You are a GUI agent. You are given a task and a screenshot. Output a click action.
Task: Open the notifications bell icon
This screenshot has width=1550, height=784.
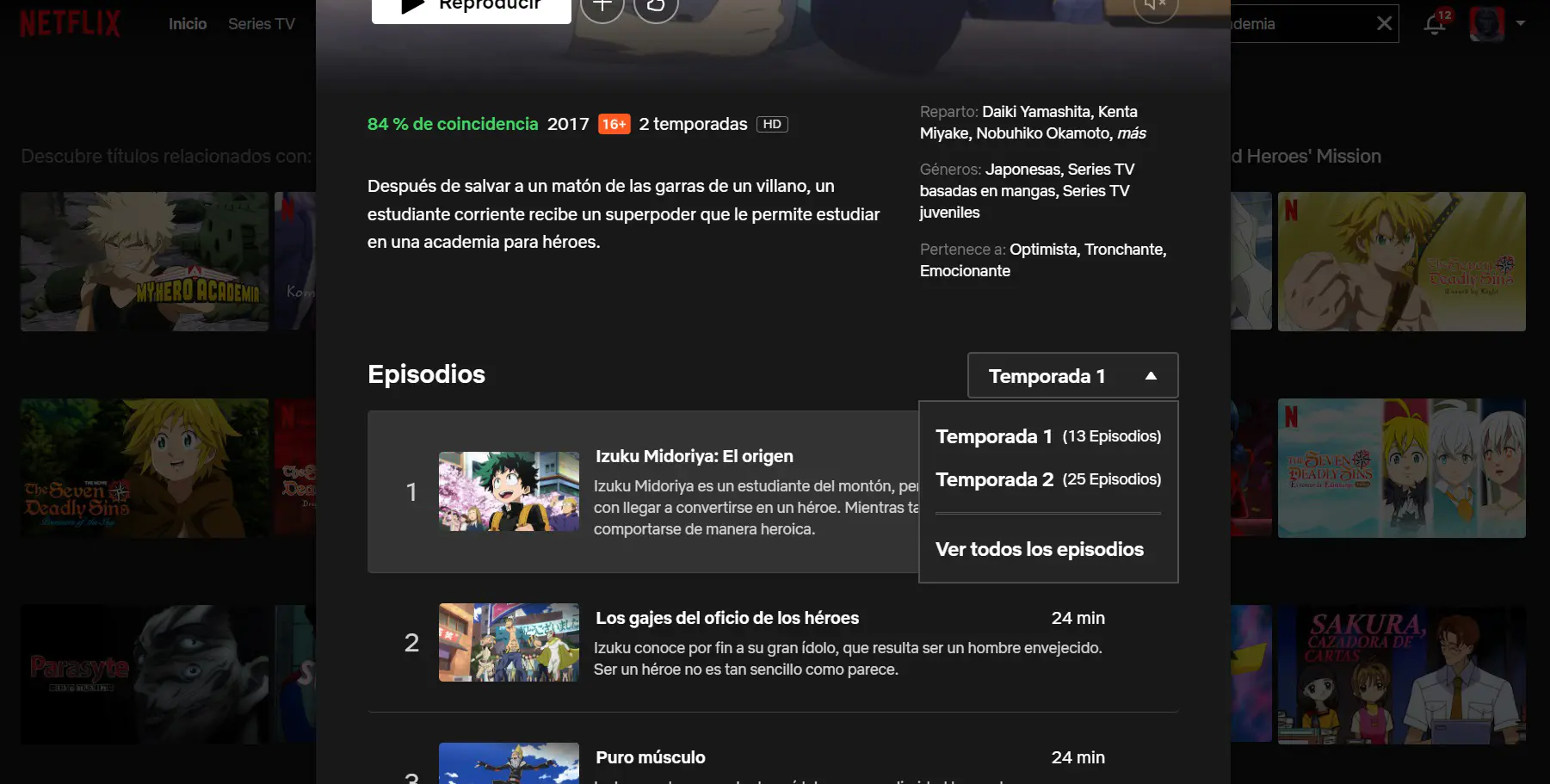(1435, 23)
